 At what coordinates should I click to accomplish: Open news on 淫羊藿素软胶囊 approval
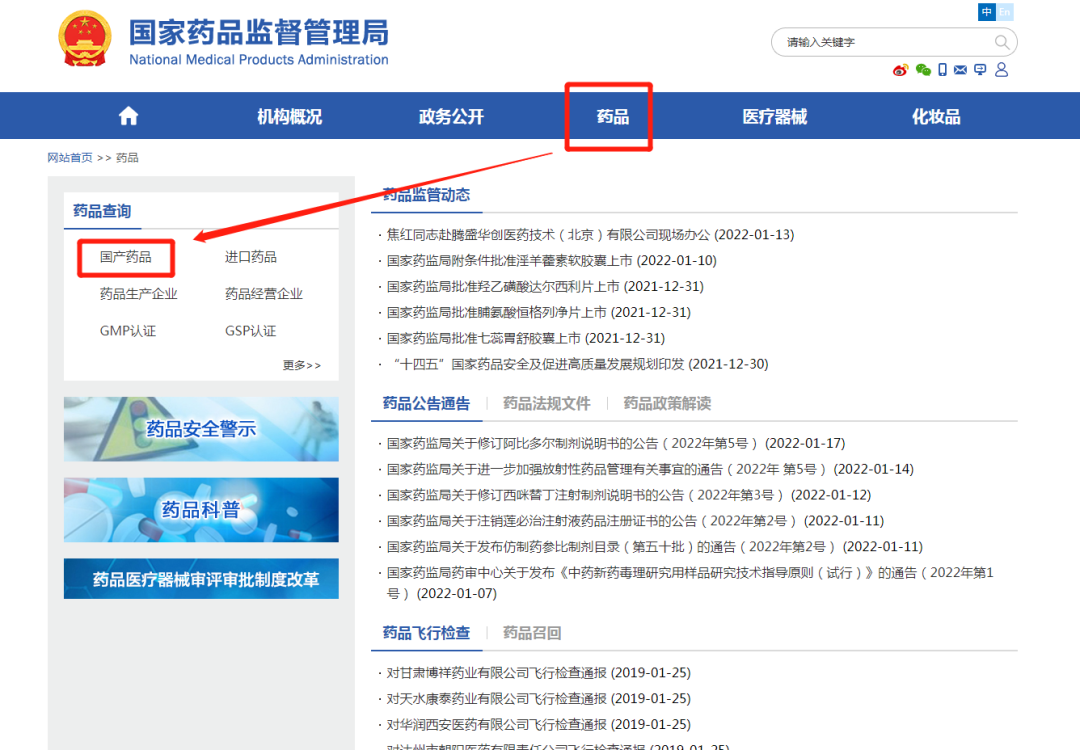552,261
